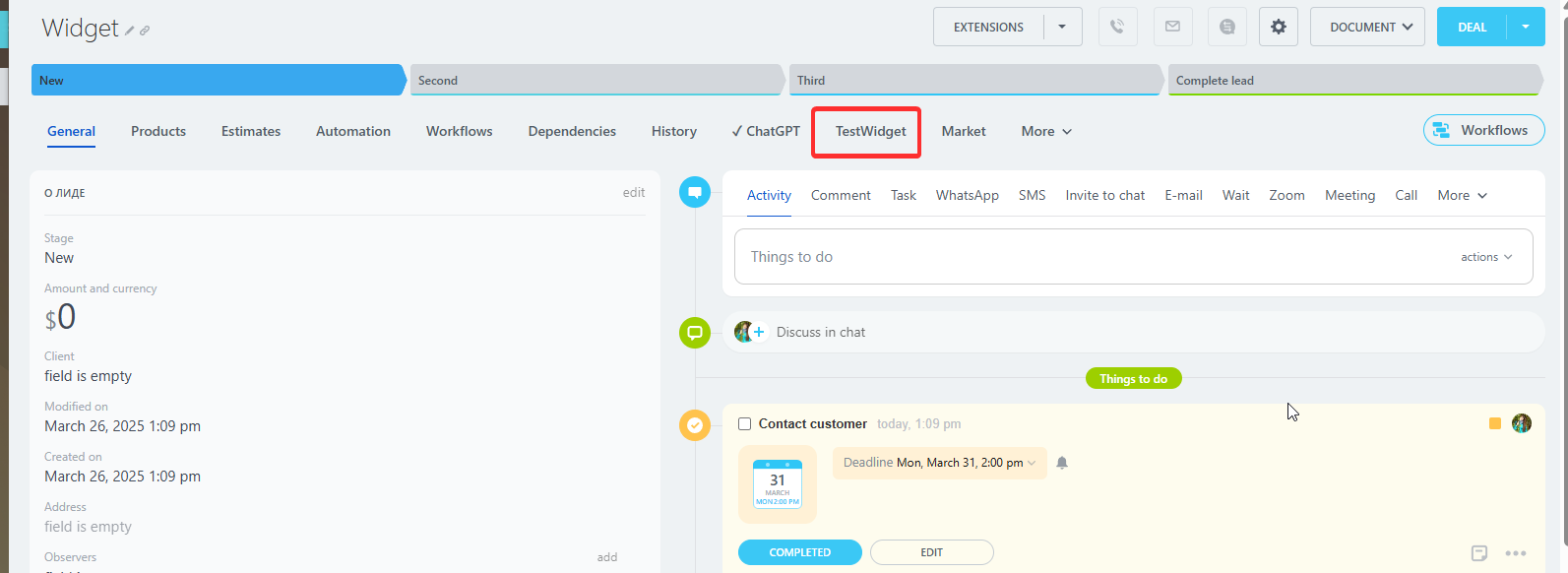Viewport: 1568px width, 573px height.
Task: Click Discuss in chat text
Action: 821,332
